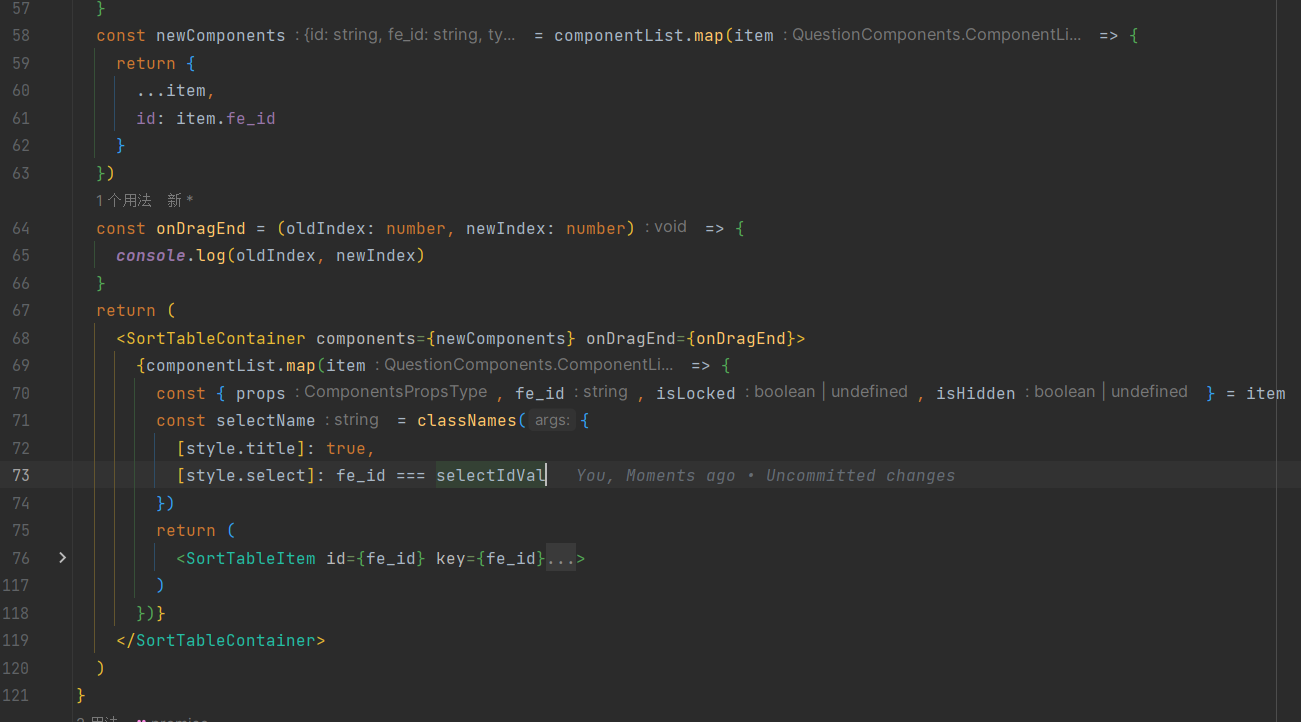
Task: Click the isLocked property on line 70
Action: click(696, 393)
